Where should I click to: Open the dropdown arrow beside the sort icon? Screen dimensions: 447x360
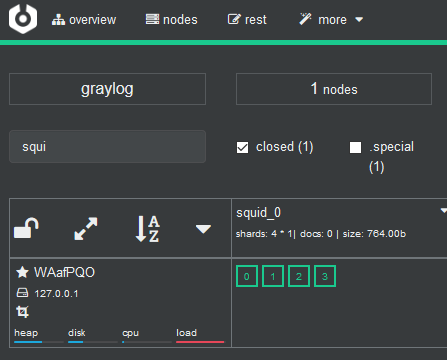(x=203, y=229)
